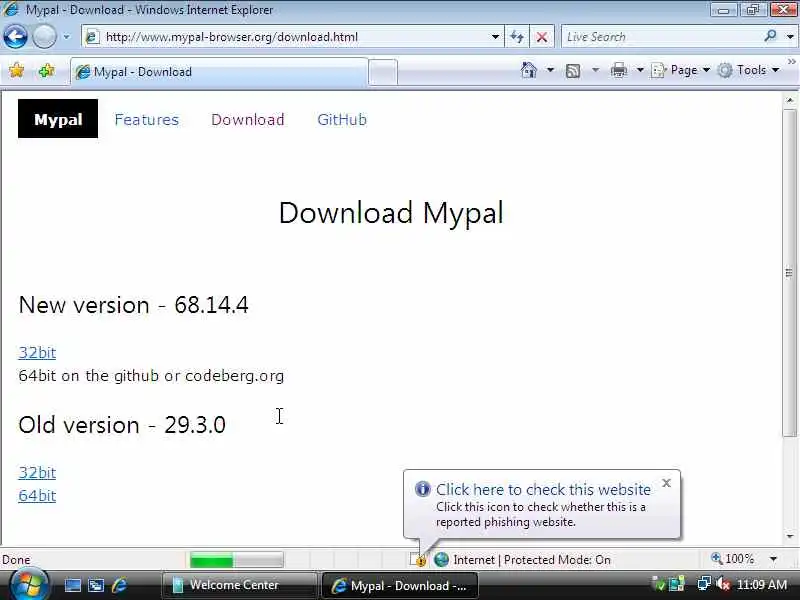The width and height of the screenshot is (800, 600).
Task: Expand the Home button dropdown arrow
Action: (551, 70)
